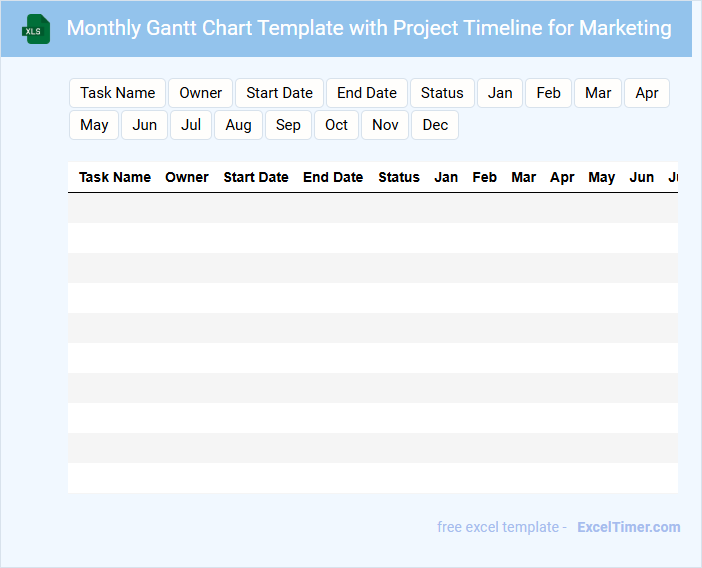Click the green XLS file icon
The width and height of the screenshot is (702, 568).
(36, 29)
